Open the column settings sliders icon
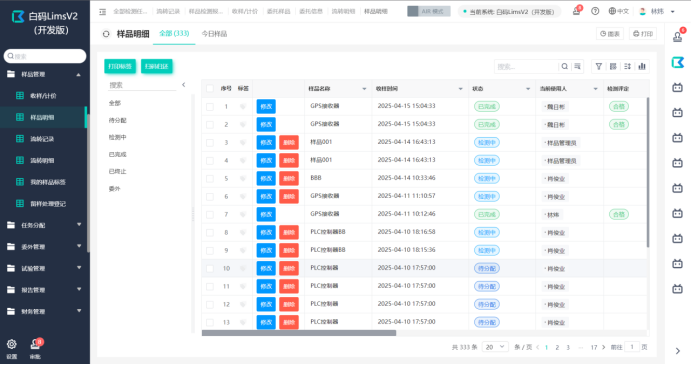Image resolution: width=692 pixels, height=365 pixels. click(628, 67)
